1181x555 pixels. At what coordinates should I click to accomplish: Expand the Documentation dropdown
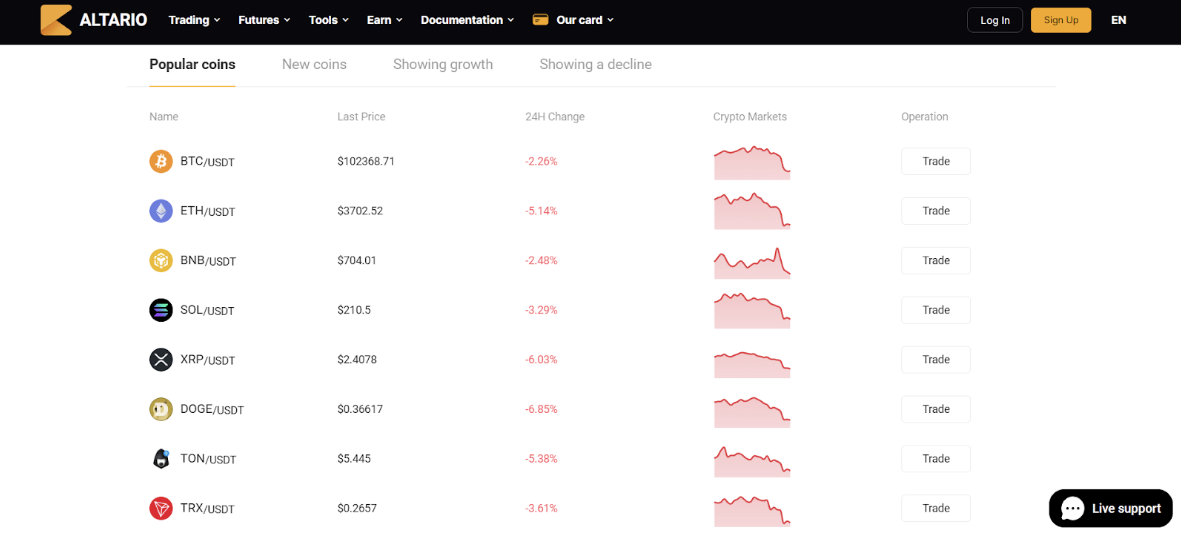point(467,20)
